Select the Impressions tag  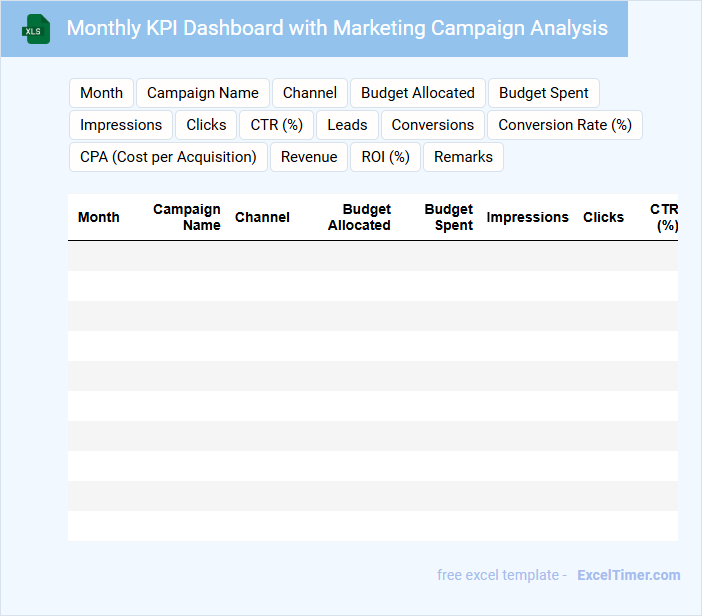(121, 125)
